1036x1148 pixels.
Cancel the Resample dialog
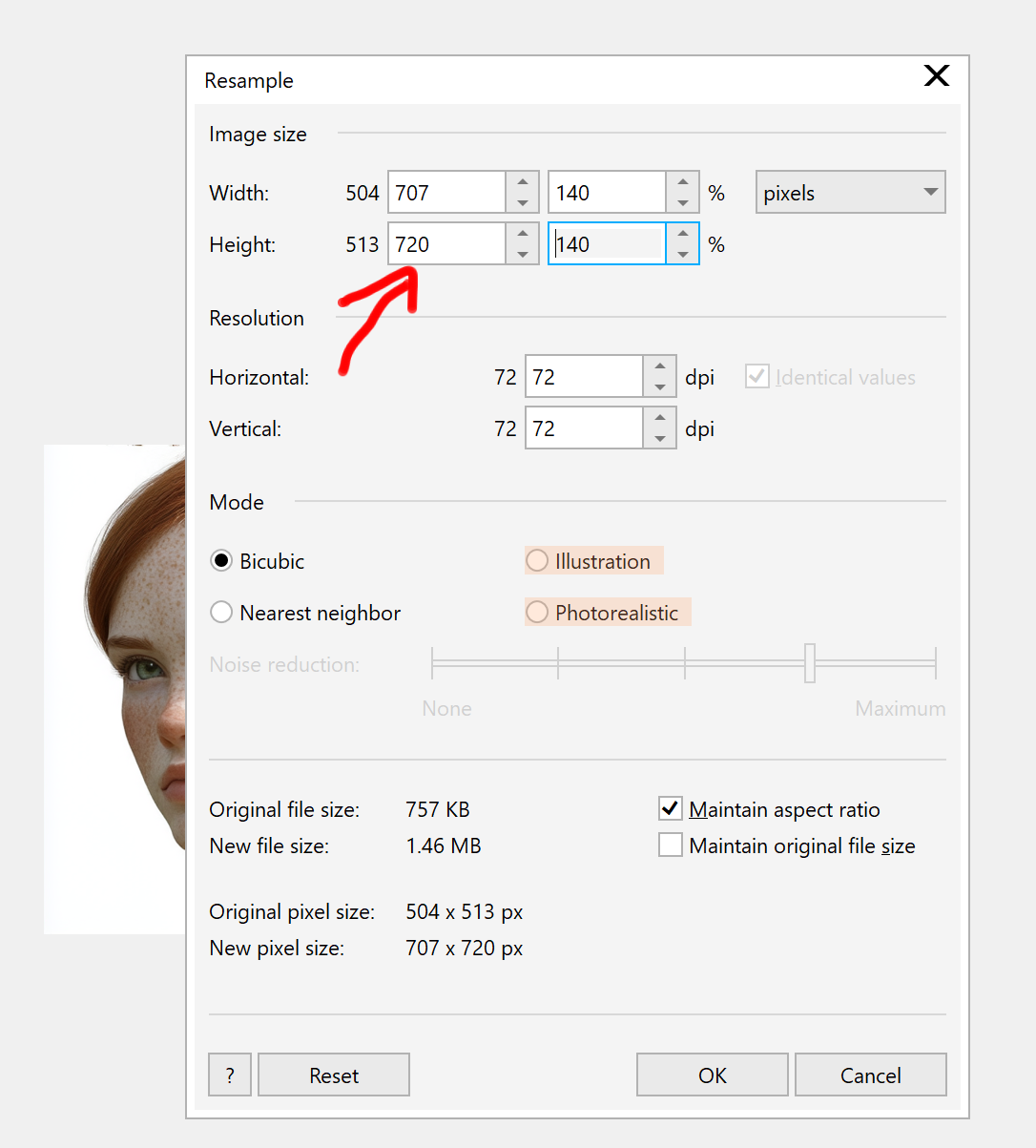[x=870, y=1075]
